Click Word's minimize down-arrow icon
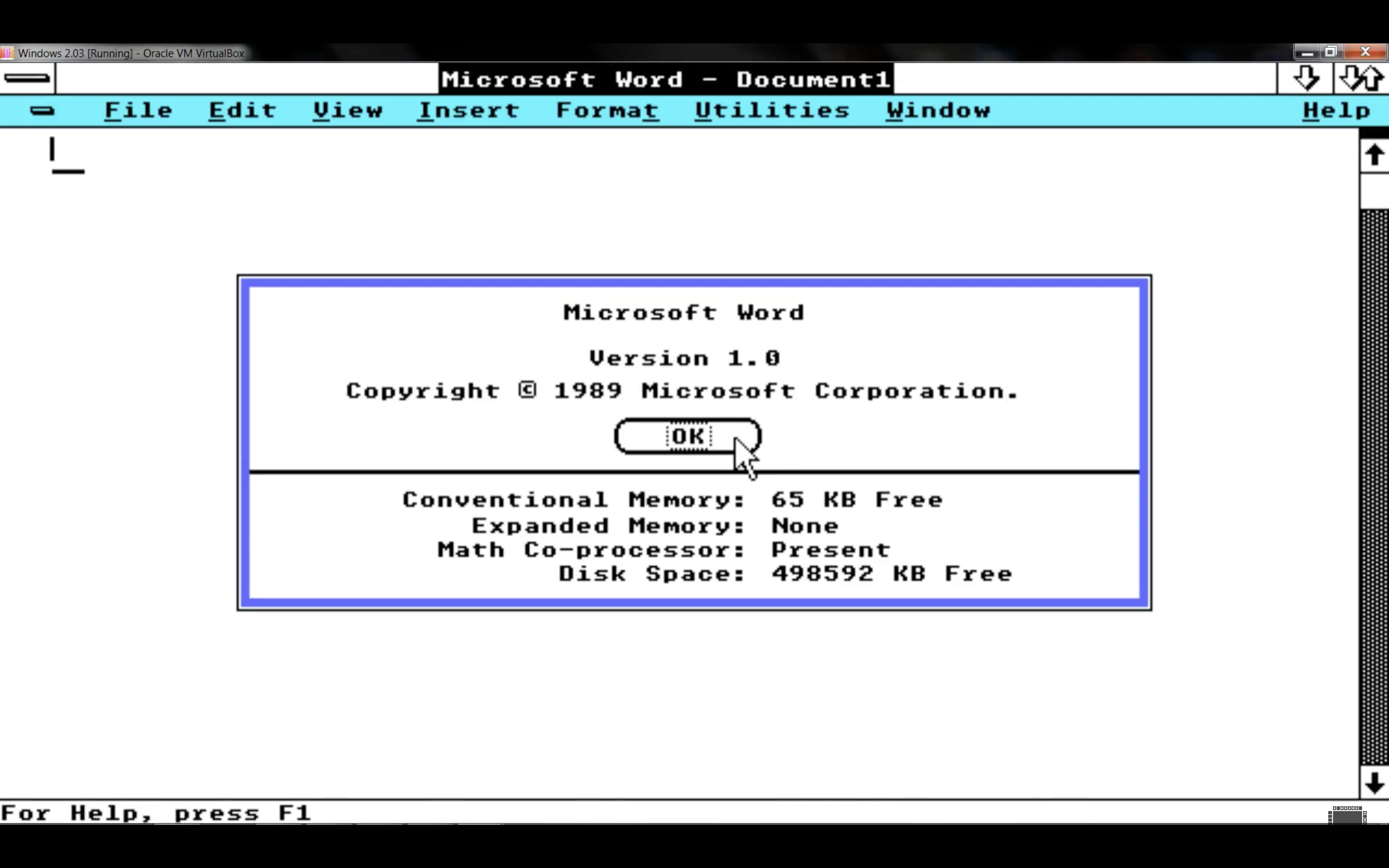Image resolution: width=1389 pixels, height=868 pixels. coord(1306,78)
